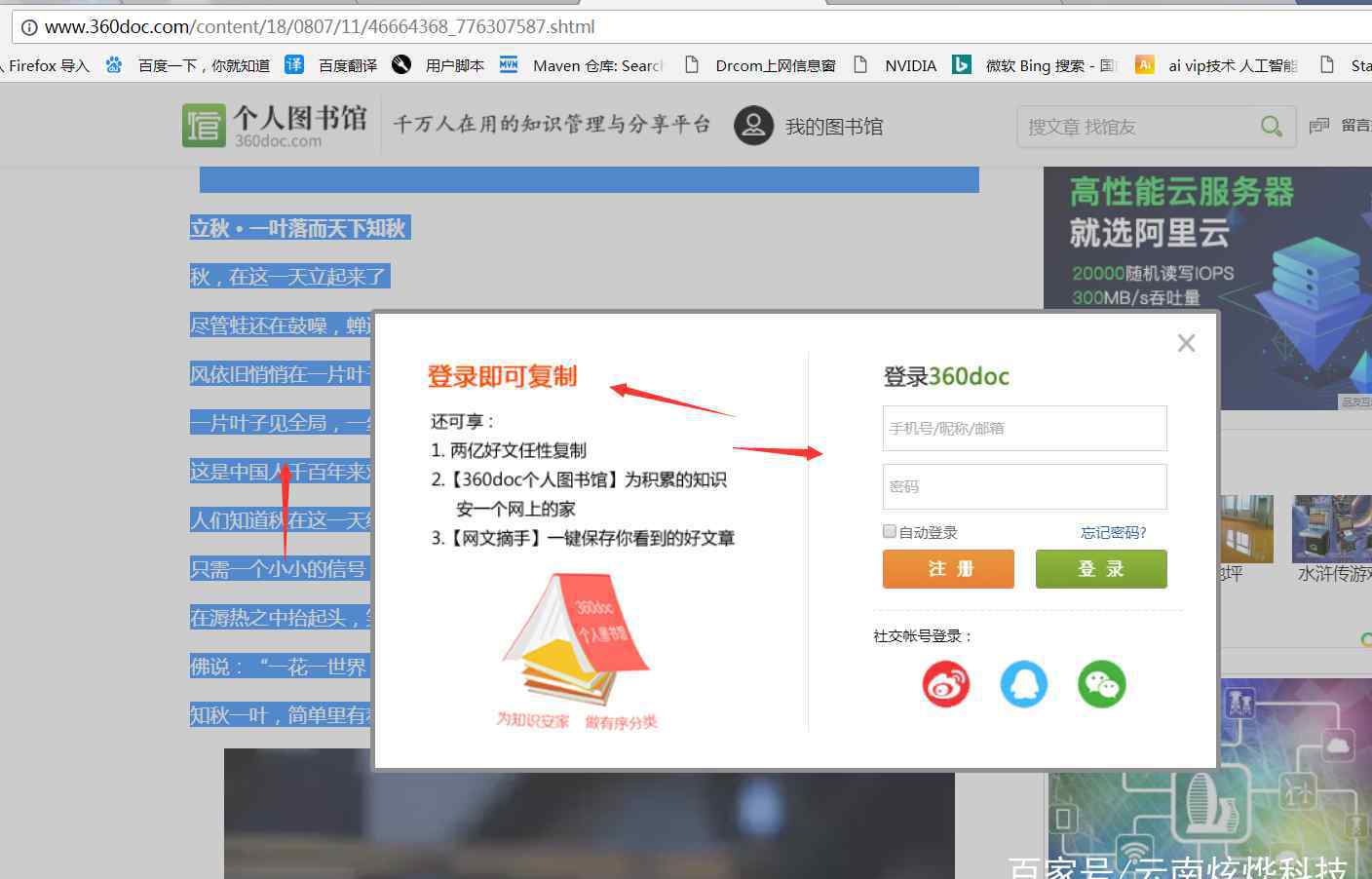Open the 百度翻译 bookmark icon
Viewport: 1372px width, 879px height.
294,65
